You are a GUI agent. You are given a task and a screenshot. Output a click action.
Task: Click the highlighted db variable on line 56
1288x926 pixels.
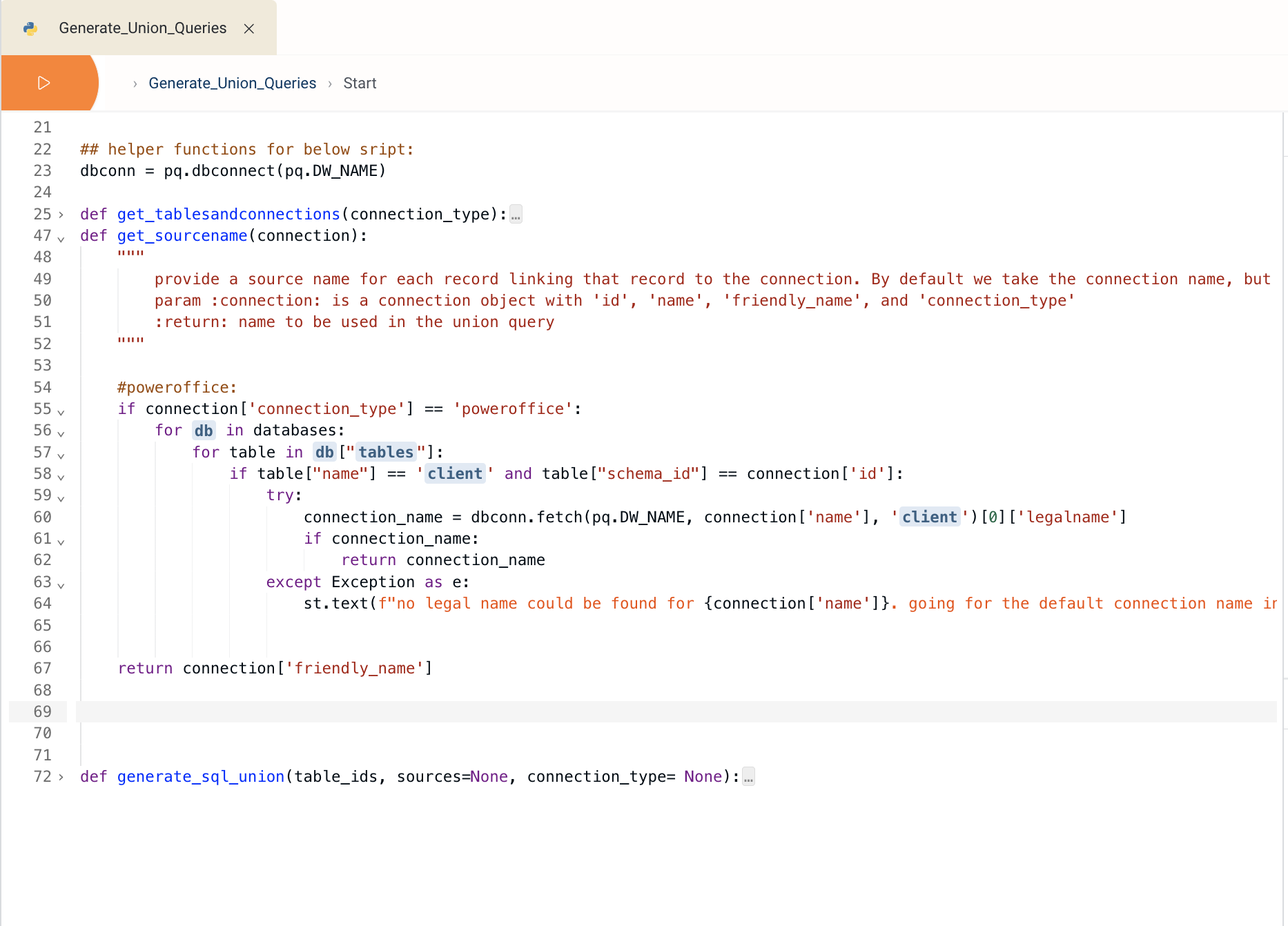coord(204,431)
